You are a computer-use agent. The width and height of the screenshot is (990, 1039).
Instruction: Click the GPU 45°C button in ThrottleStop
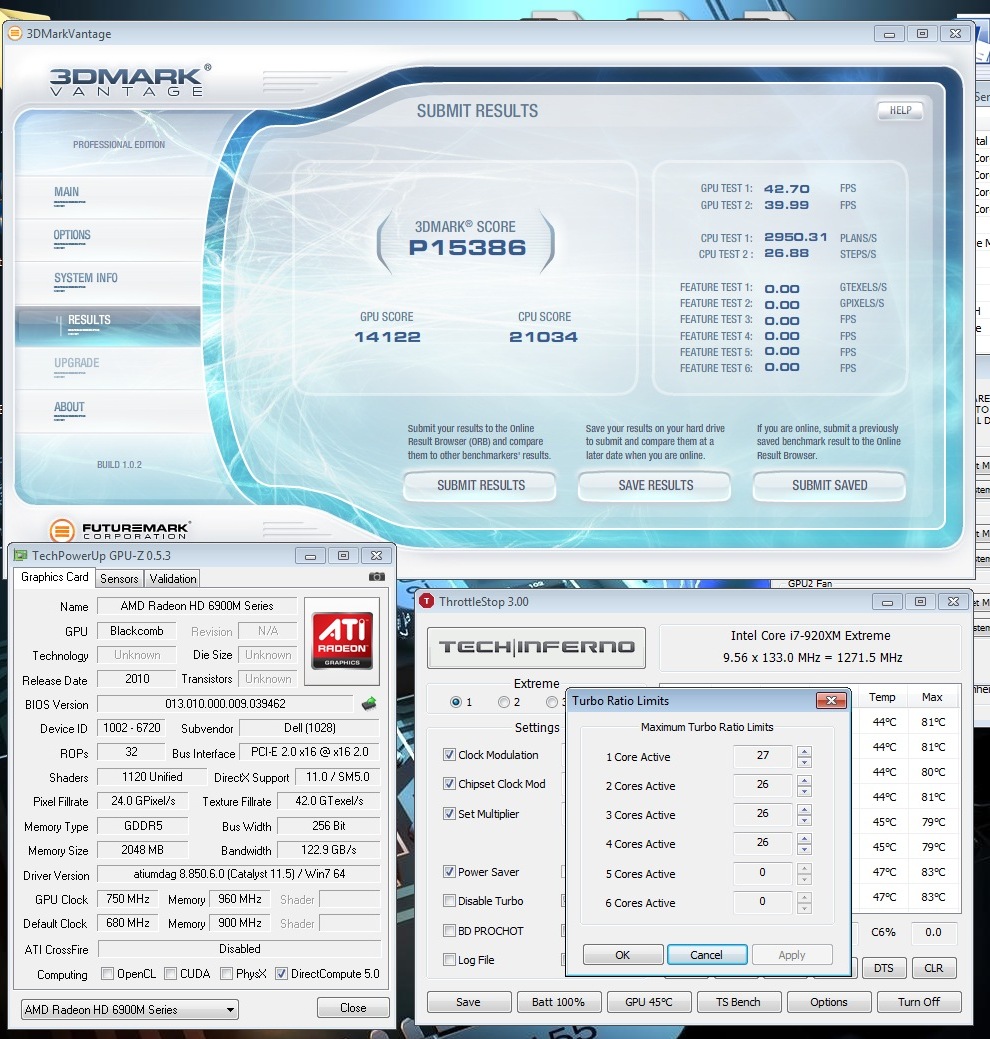coord(649,1002)
